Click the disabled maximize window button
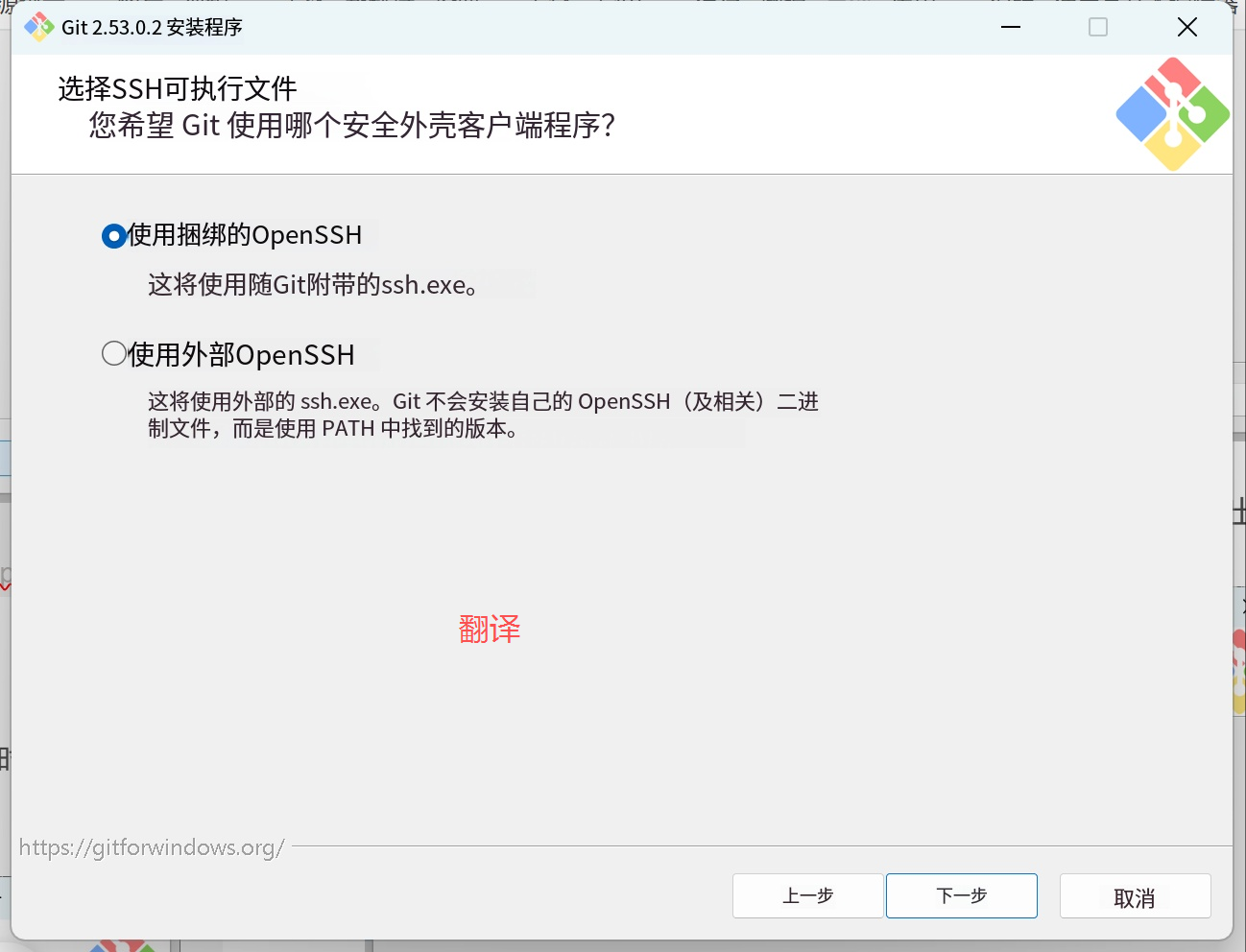The image size is (1246, 952). tap(1098, 27)
